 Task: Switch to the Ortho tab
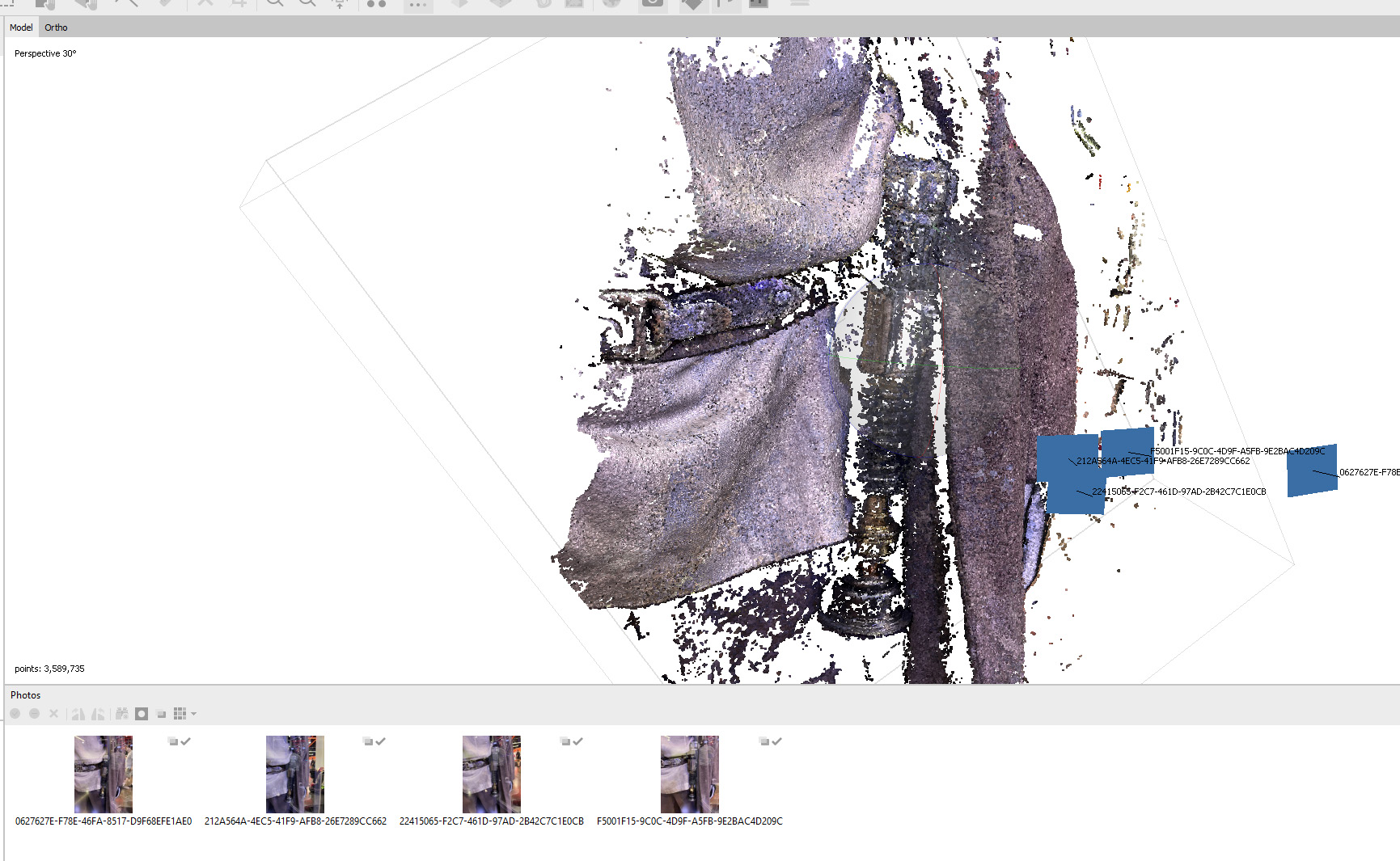56,27
